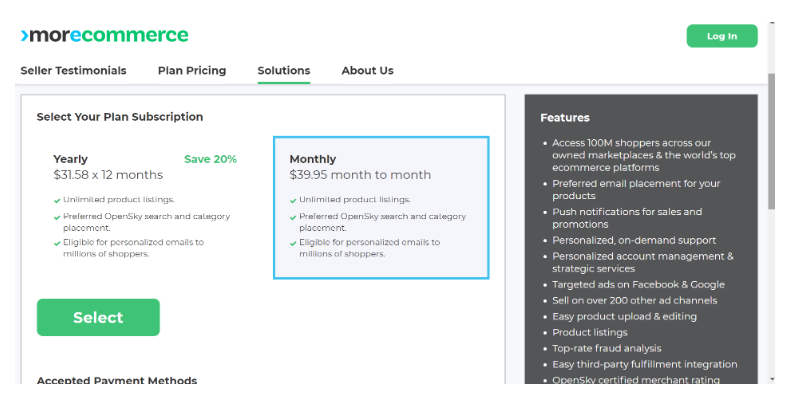
Task: Click the blue chevron in the logo
Action: pos(24,36)
